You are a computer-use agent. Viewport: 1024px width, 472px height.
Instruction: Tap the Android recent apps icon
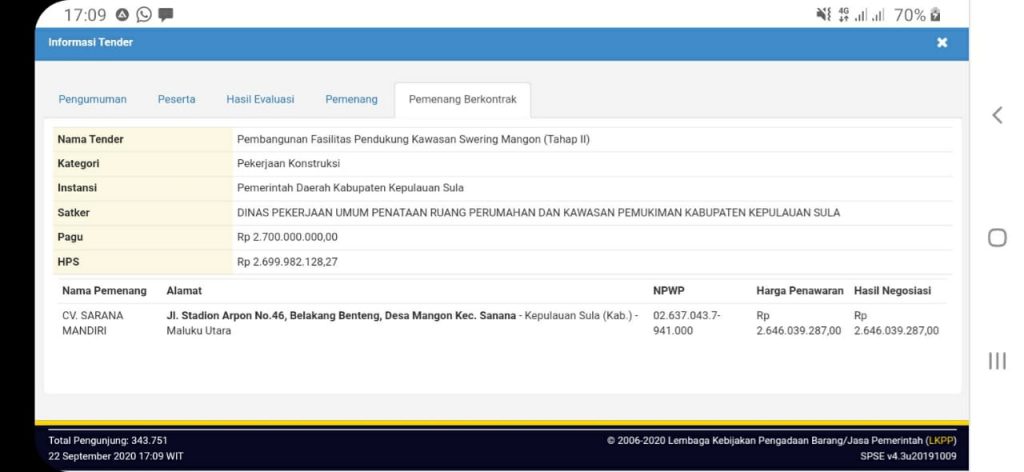tap(997, 360)
